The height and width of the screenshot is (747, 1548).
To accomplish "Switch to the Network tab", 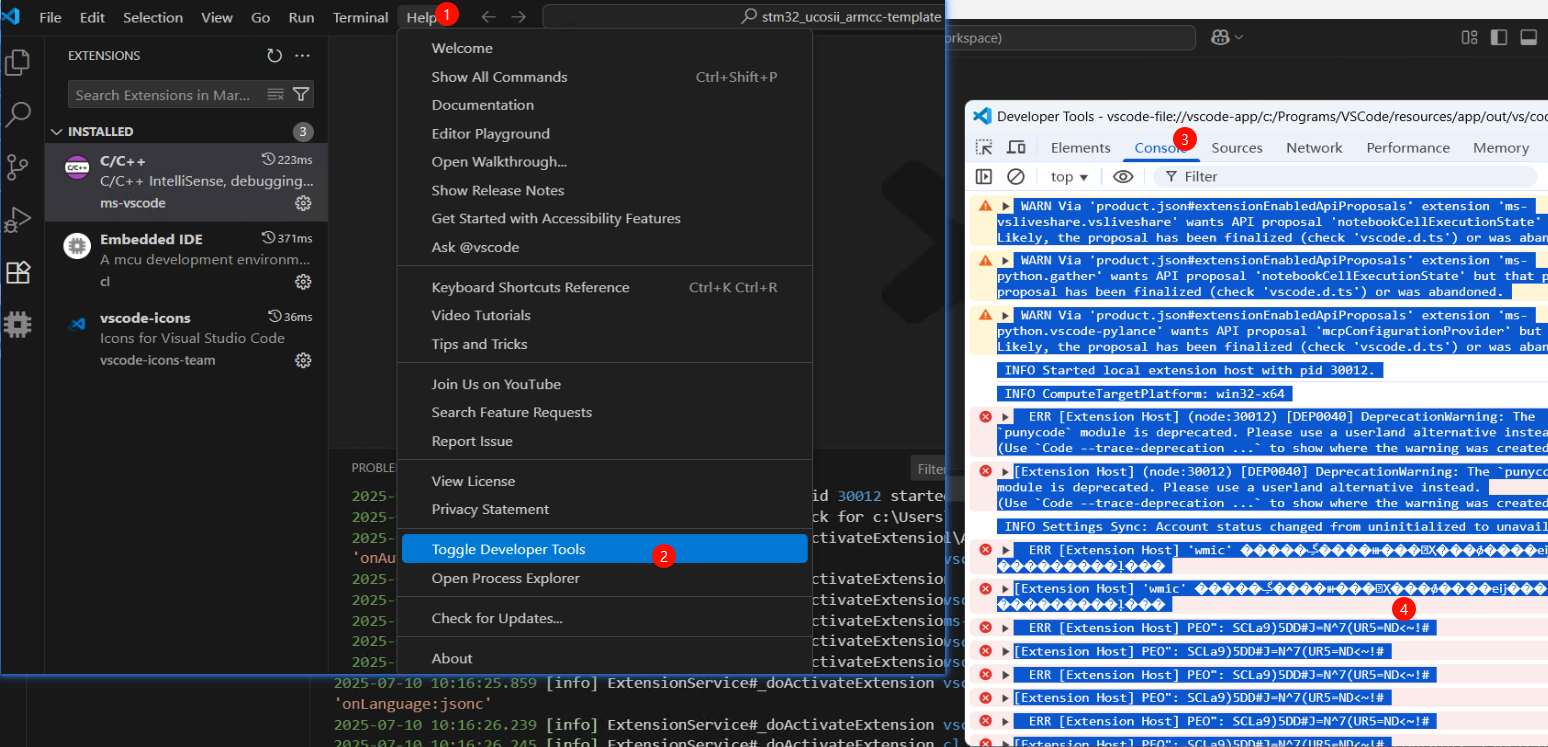I will pyautogui.click(x=1314, y=147).
